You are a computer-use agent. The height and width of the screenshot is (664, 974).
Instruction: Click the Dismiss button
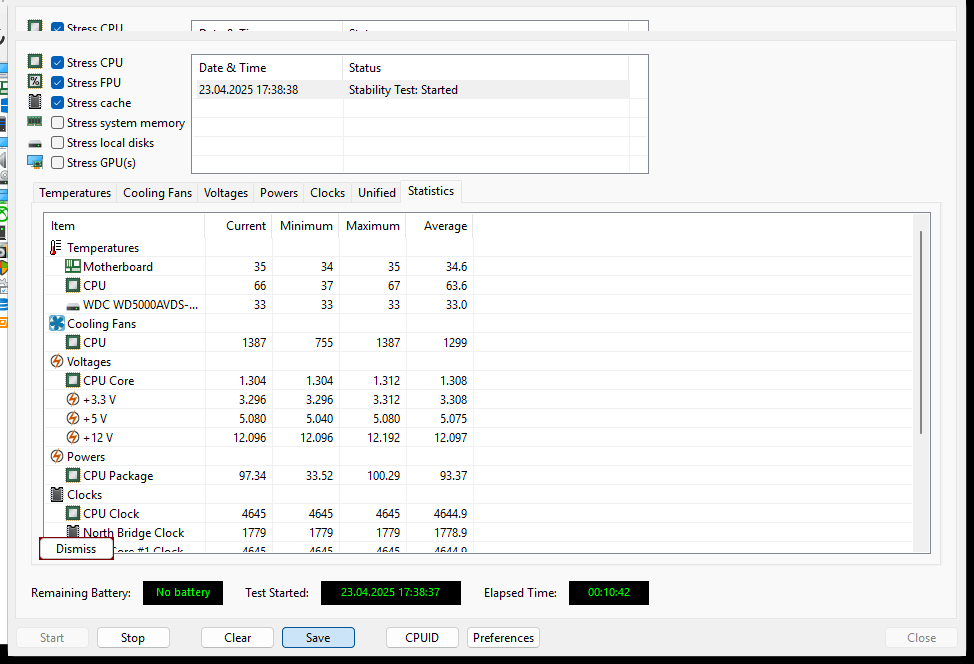coord(76,549)
